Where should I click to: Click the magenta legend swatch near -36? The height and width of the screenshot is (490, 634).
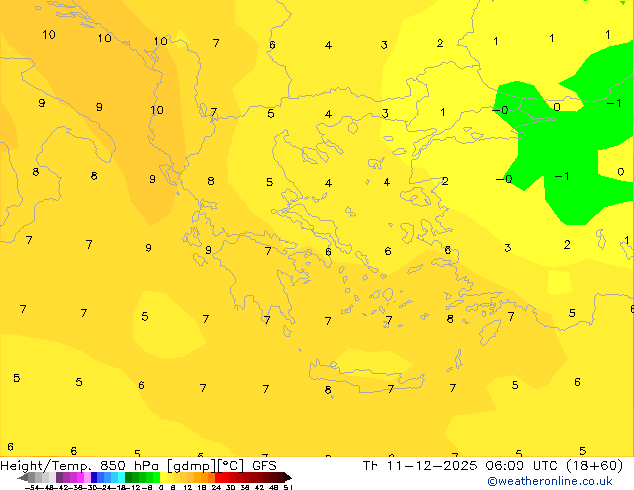click(80, 477)
